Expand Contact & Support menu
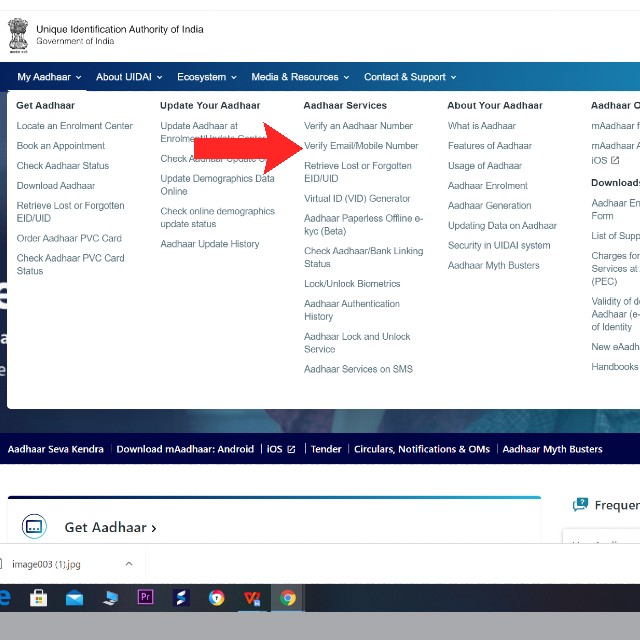 coord(410,77)
